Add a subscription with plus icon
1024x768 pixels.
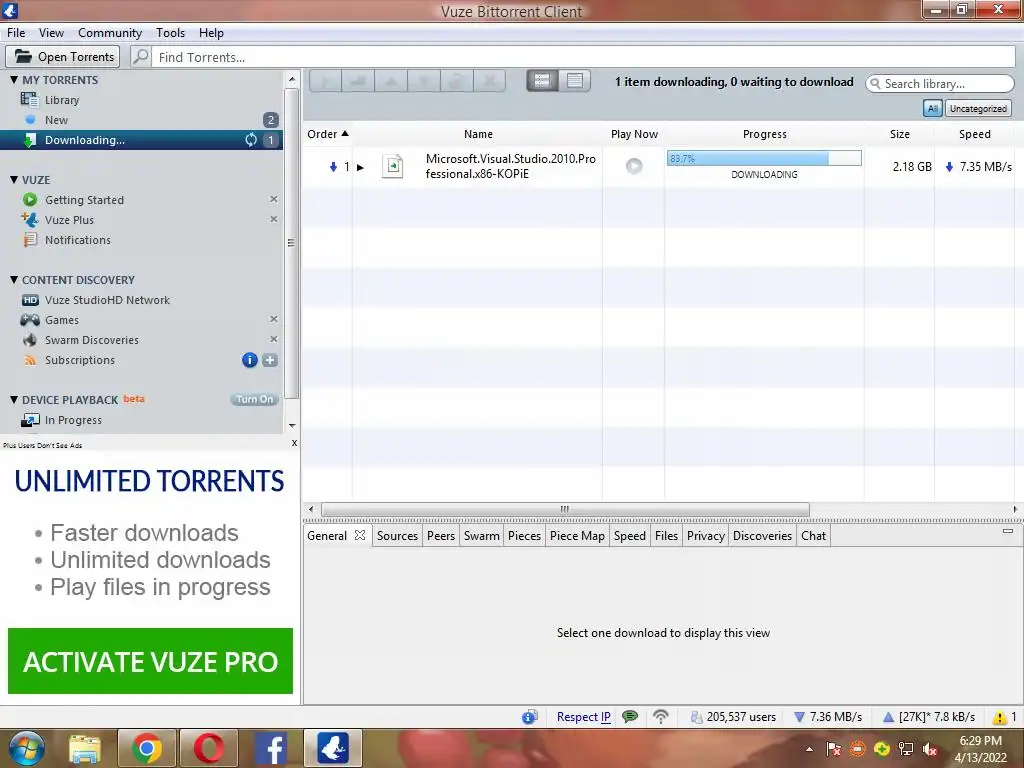(270, 360)
